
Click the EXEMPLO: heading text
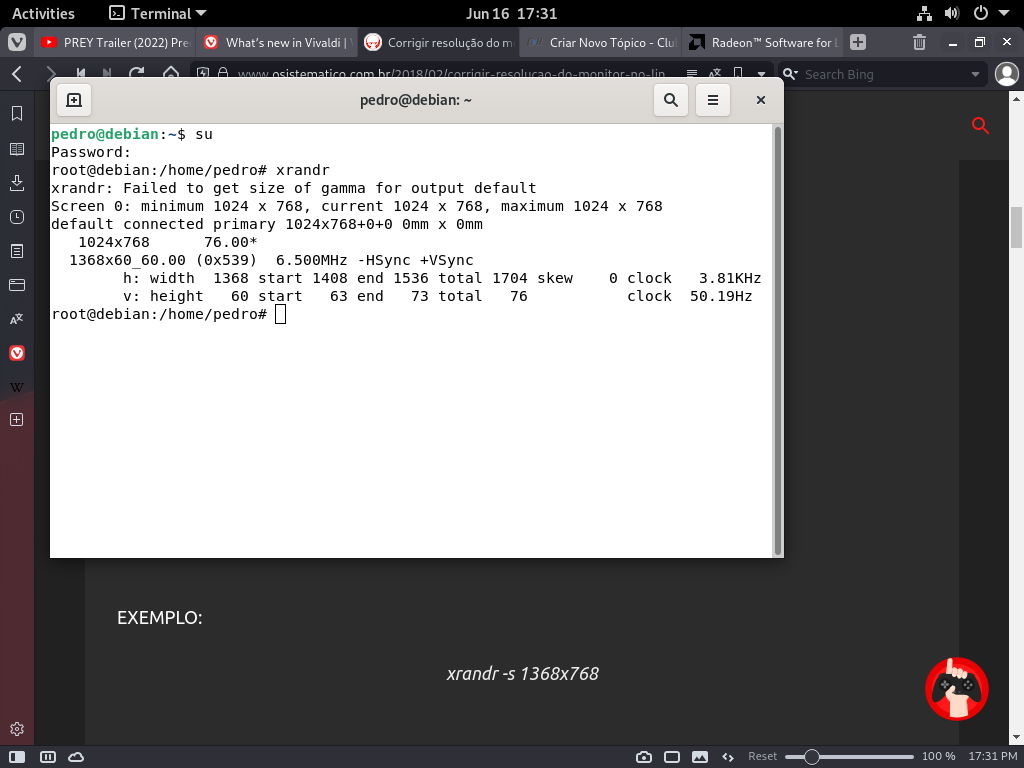click(x=159, y=618)
